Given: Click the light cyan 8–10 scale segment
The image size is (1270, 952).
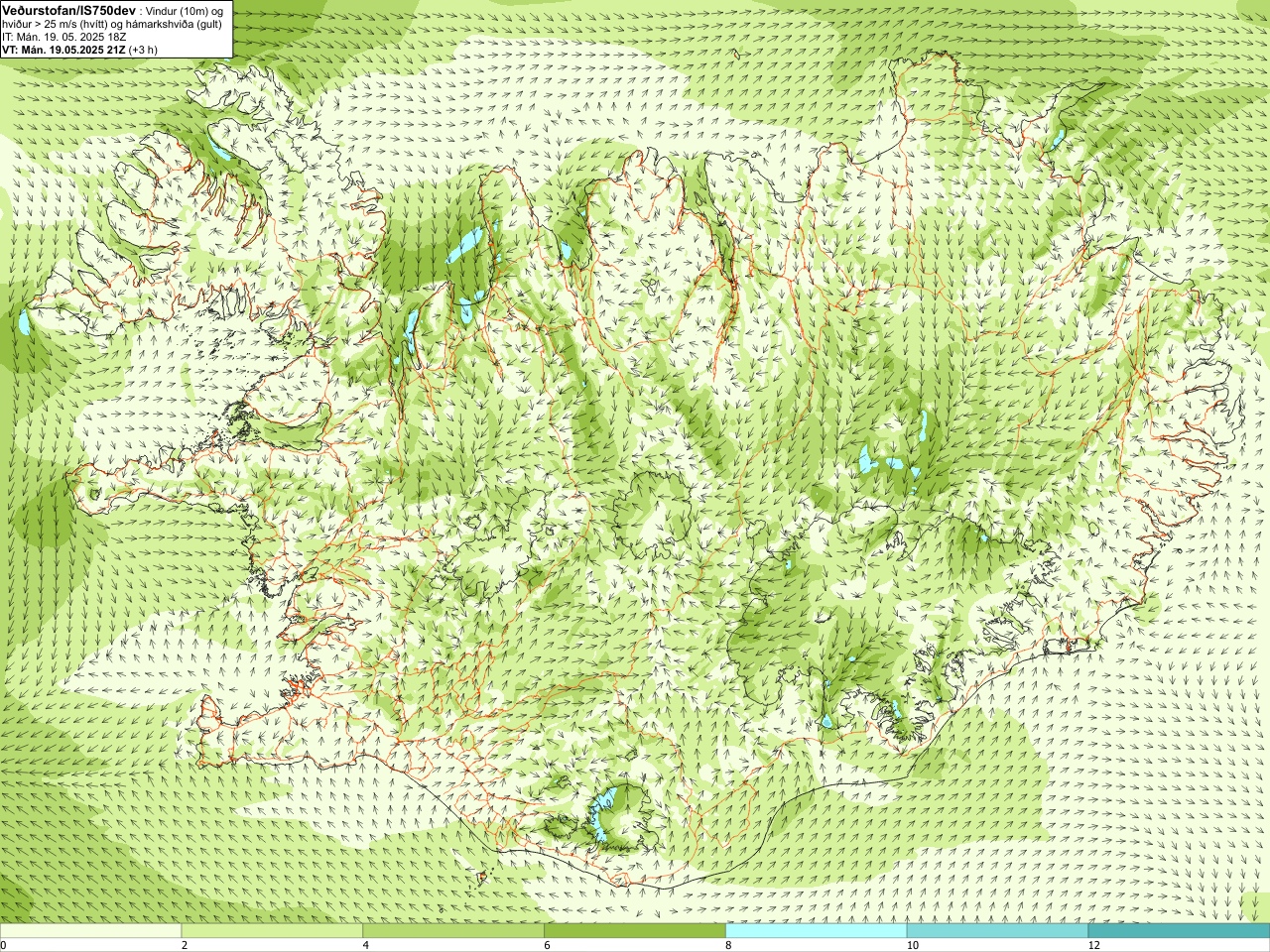Looking at the screenshot, I should (816, 931).
